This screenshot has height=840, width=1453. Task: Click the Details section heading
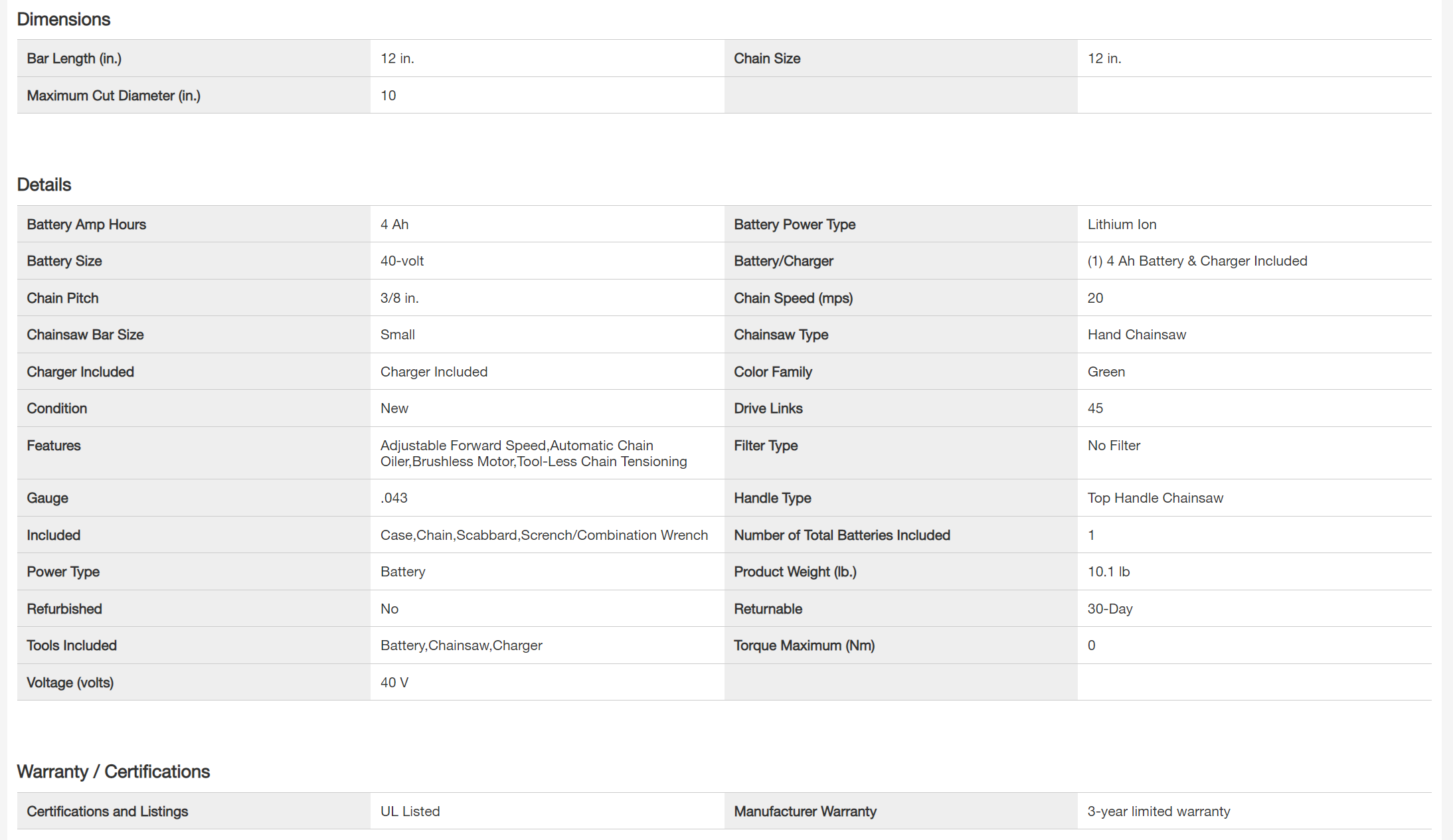click(x=44, y=185)
